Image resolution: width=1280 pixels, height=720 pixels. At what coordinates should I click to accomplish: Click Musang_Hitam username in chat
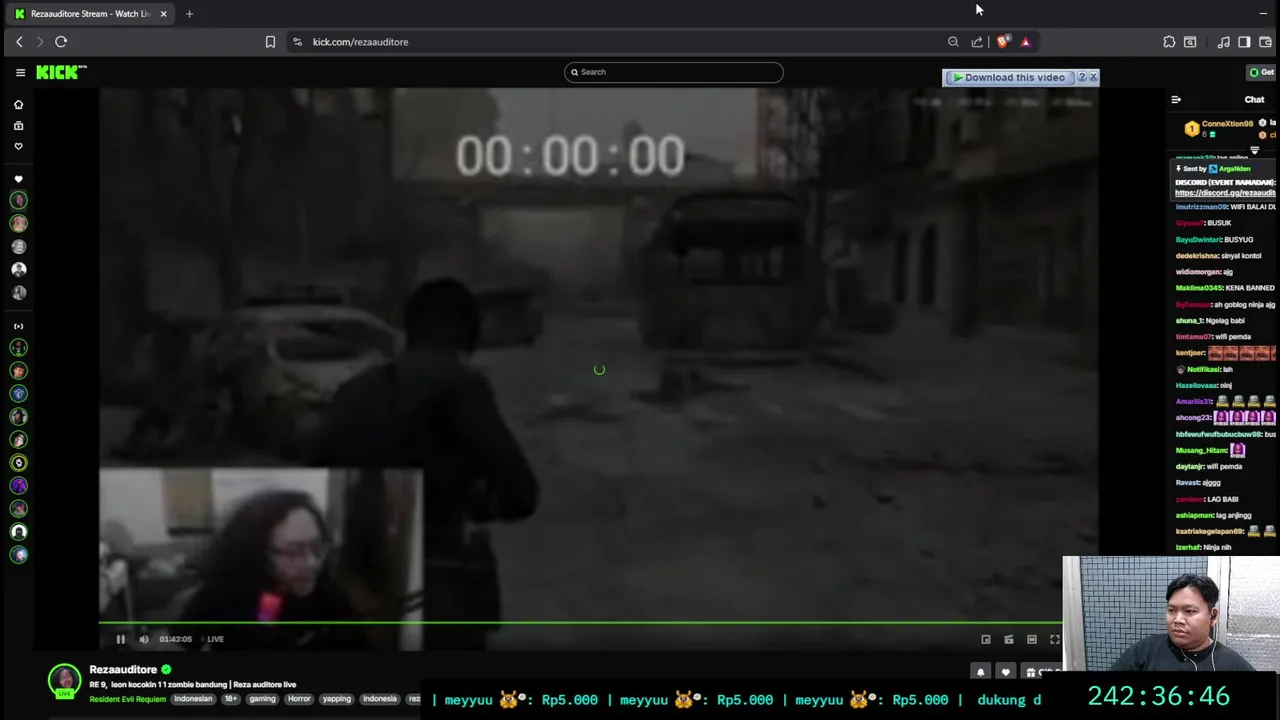[1202, 450]
